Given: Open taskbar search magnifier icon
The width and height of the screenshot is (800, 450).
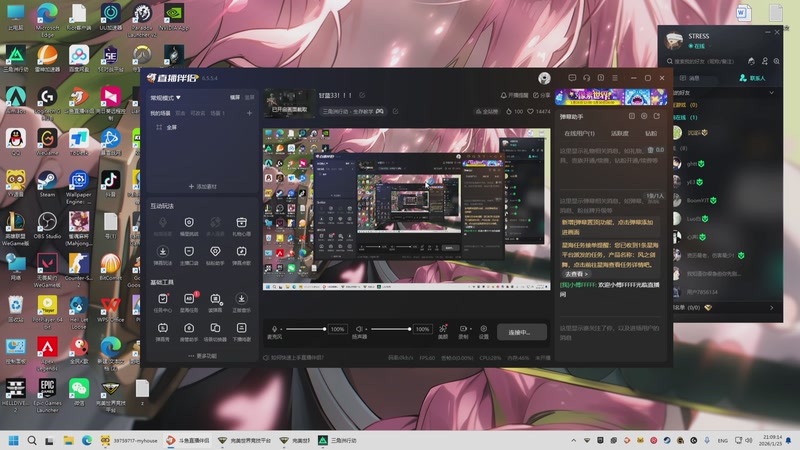Looking at the screenshot, I should 32,440.
